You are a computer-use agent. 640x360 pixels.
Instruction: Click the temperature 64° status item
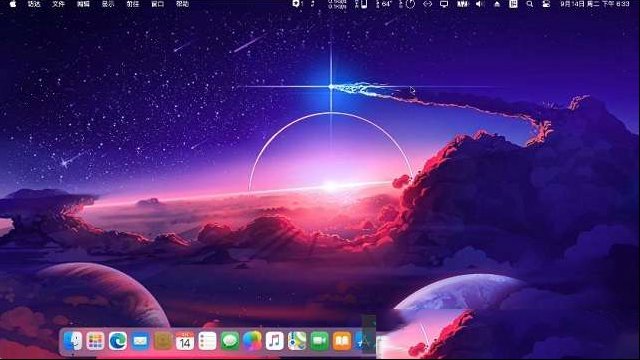point(384,4)
